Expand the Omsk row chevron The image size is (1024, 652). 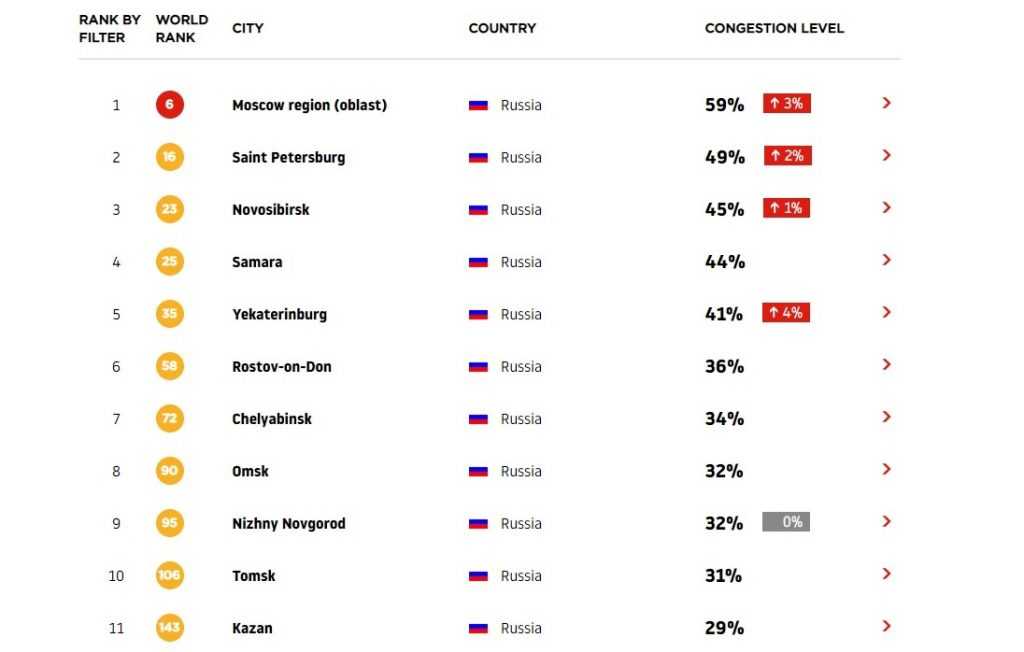pyautogui.click(x=886, y=468)
